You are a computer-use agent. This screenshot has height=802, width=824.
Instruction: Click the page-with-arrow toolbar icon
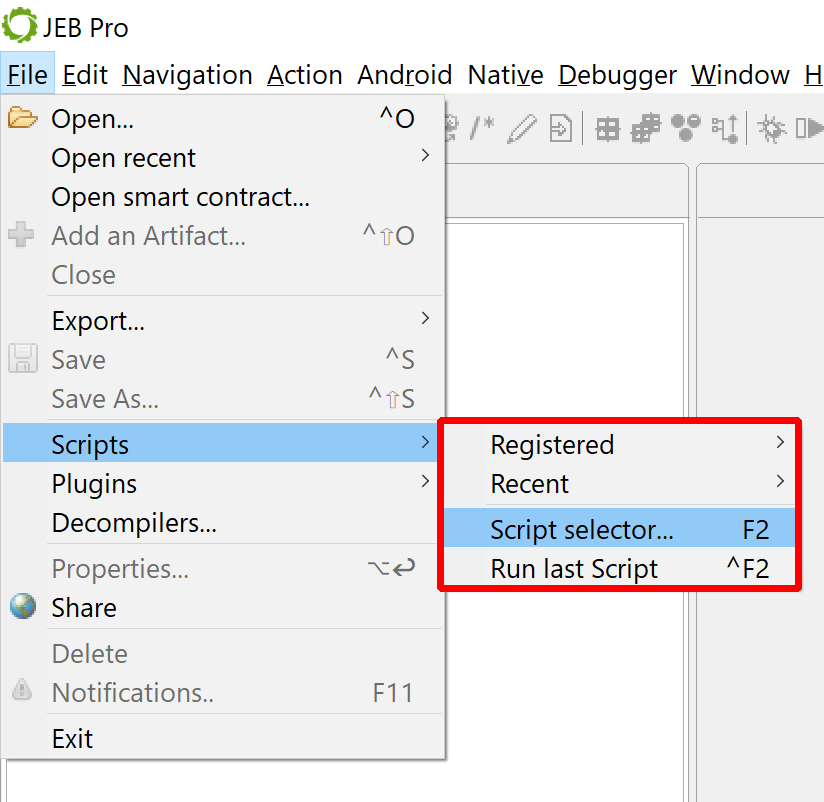click(x=560, y=128)
